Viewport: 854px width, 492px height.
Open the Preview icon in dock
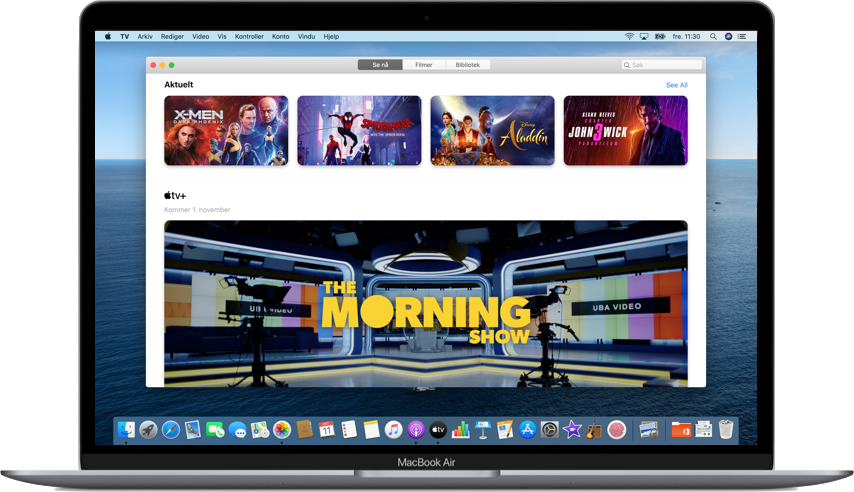(x=649, y=430)
